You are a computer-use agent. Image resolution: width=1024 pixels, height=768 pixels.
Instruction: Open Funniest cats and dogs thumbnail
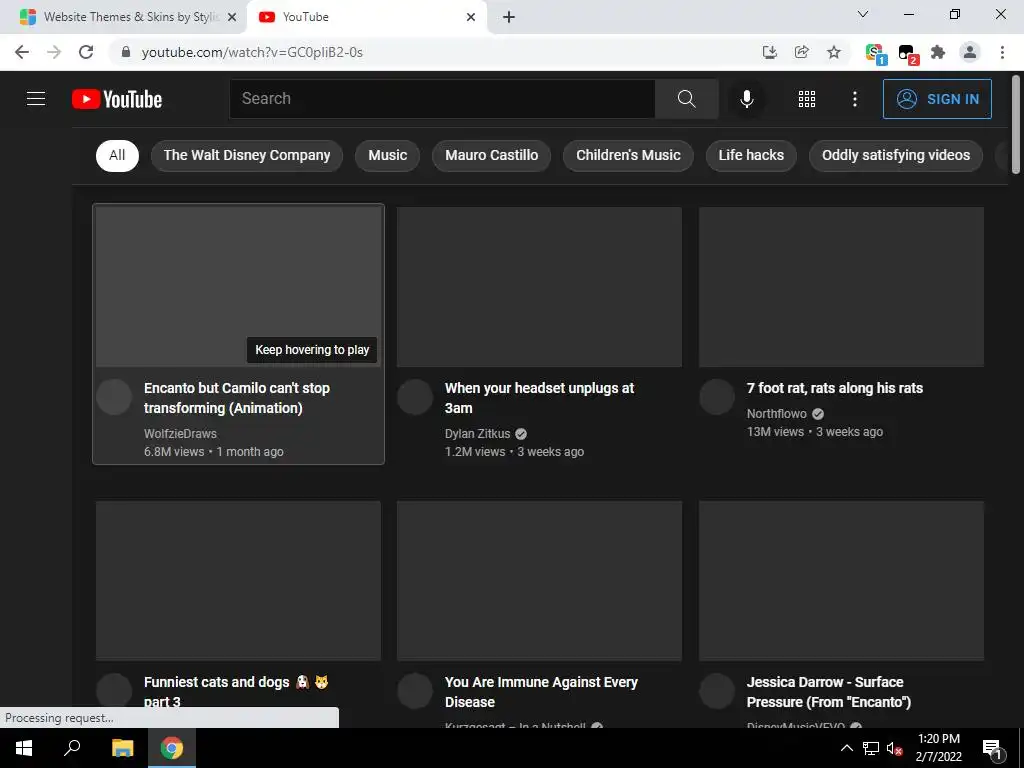[238, 581]
